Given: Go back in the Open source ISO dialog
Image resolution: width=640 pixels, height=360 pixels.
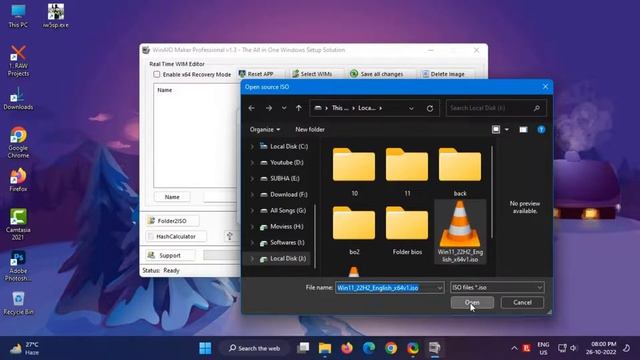Looking at the screenshot, I should point(251,108).
